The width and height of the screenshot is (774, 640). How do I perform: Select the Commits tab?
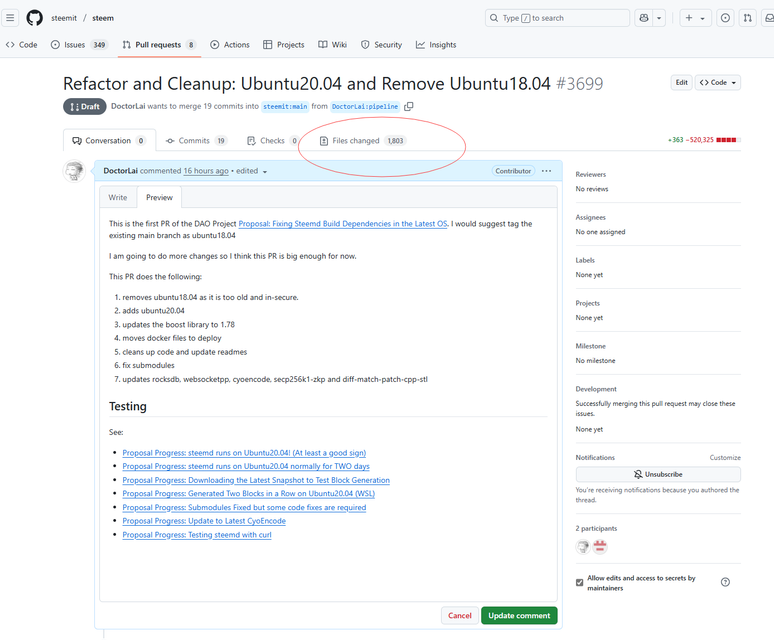coord(196,141)
